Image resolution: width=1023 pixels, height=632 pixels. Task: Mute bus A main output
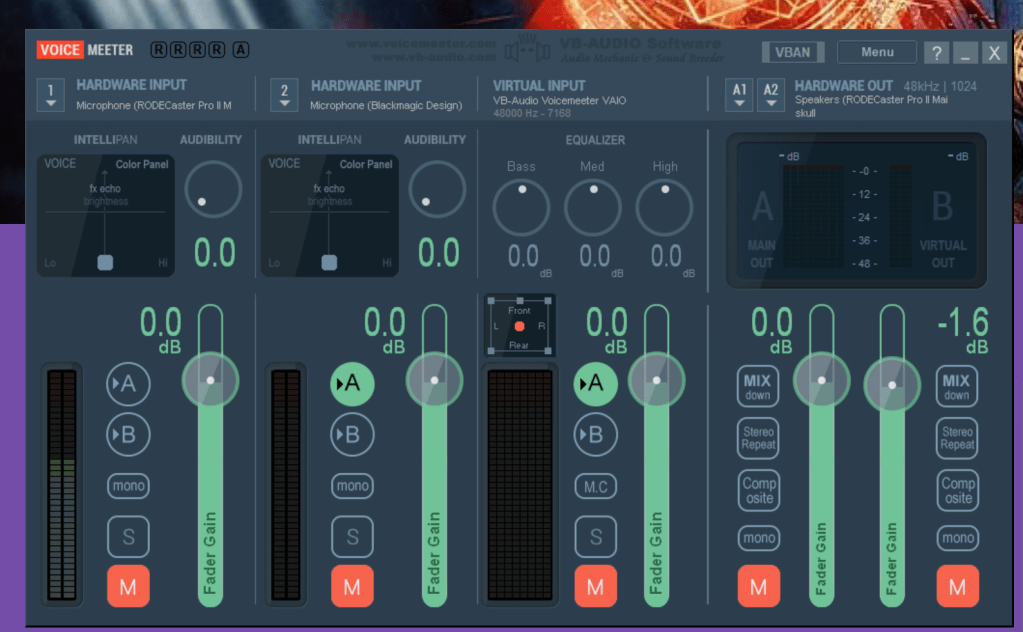(759, 587)
